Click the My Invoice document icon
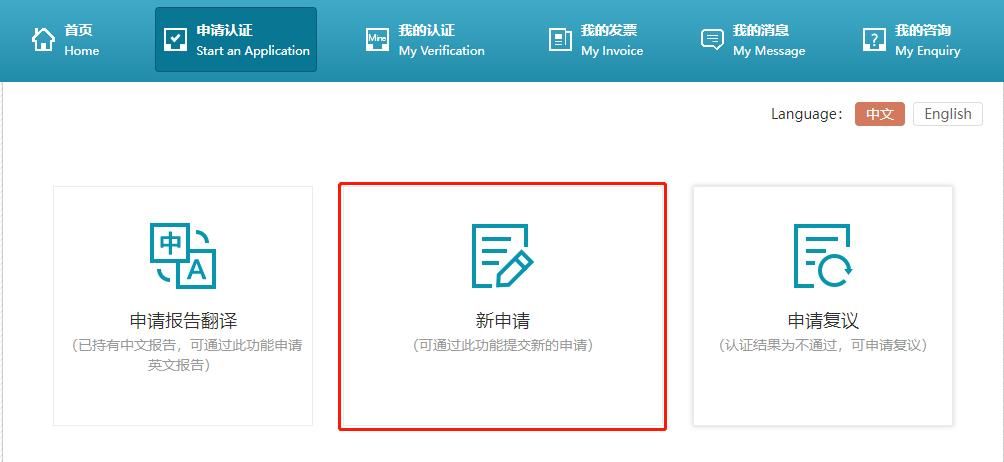This screenshot has height=462, width=1004. [x=560, y=40]
